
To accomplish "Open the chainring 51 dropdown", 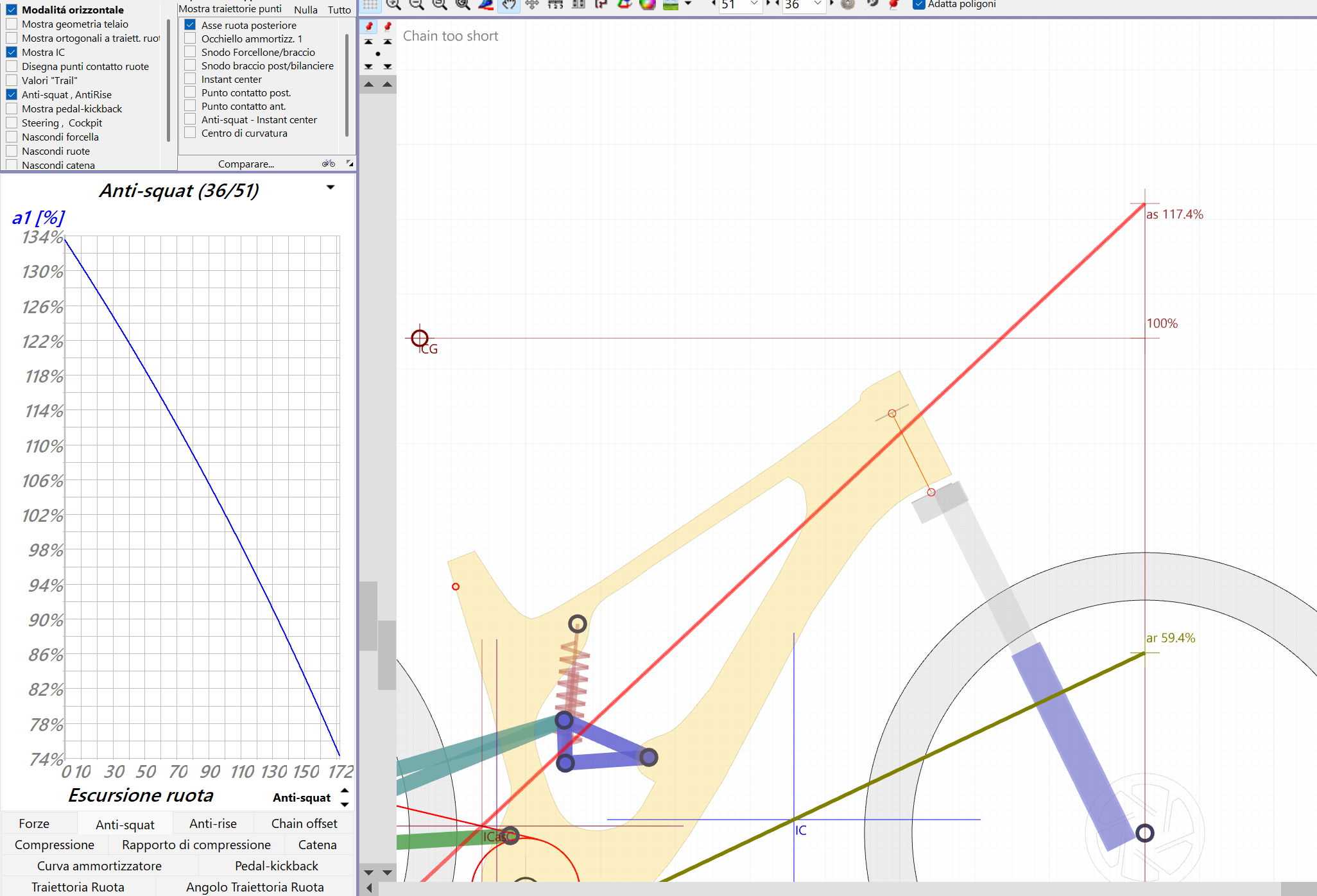I will [754, 4].
